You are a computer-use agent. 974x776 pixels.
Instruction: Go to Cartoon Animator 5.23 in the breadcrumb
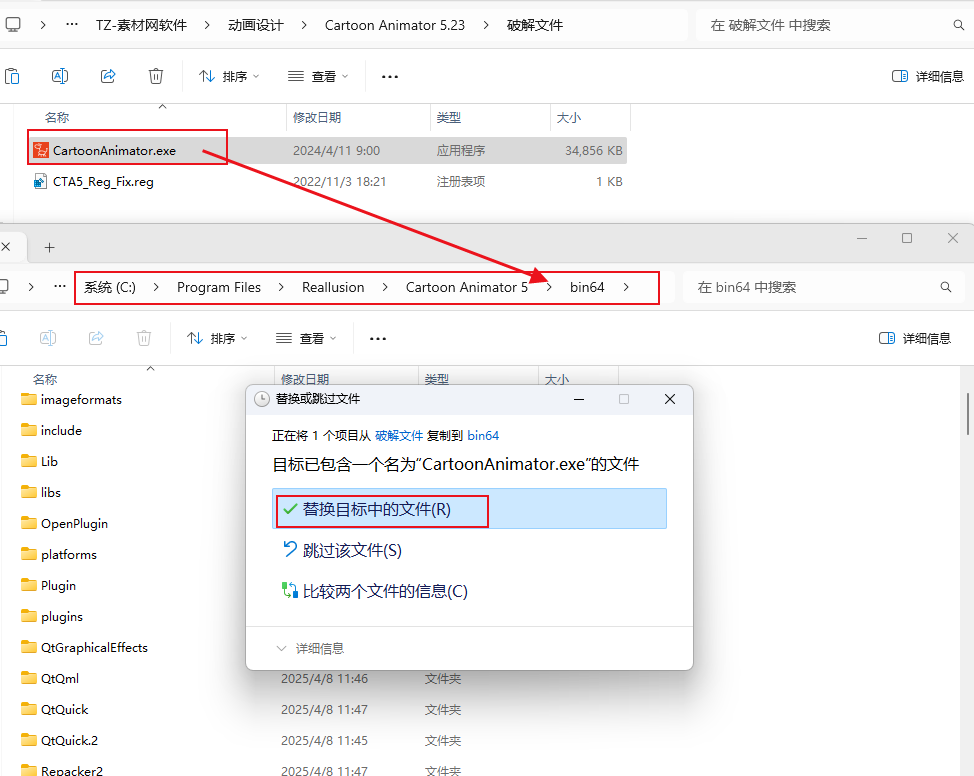pyautogui.click(x=394, y=25)
